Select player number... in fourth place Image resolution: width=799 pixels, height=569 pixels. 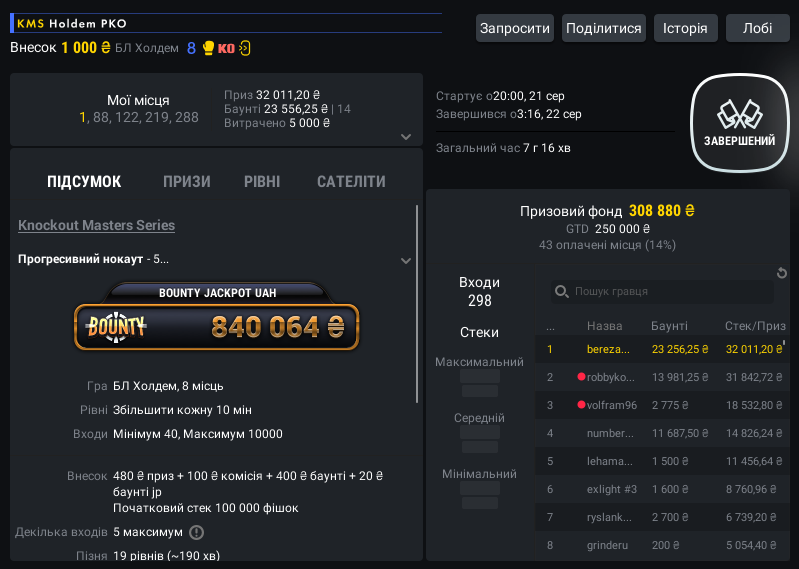pos(662,433)
